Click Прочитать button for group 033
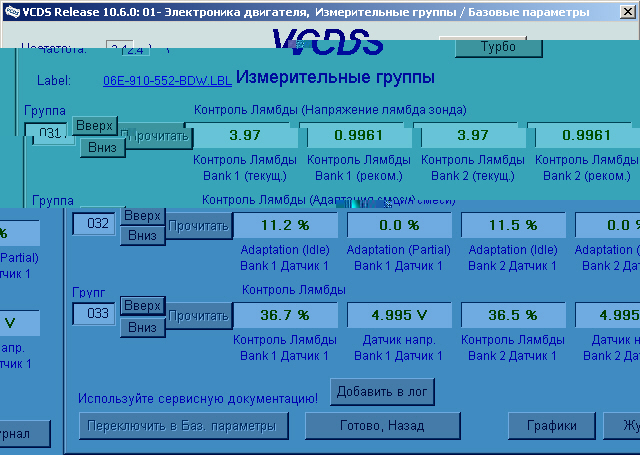The height and width of the screenshot is (455, 640). coord(199,316)
